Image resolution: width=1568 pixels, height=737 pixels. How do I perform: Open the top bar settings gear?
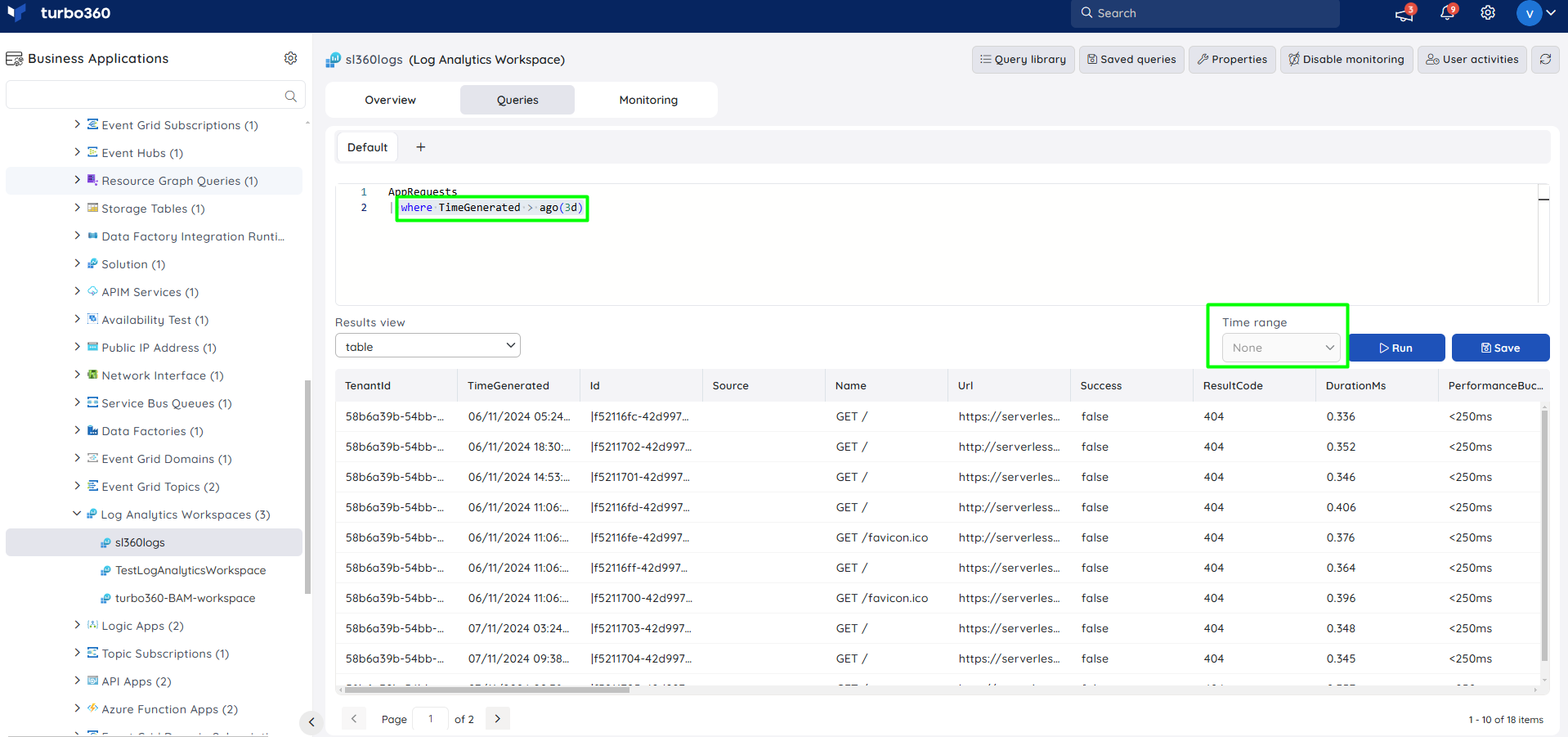coord(1488,13)
